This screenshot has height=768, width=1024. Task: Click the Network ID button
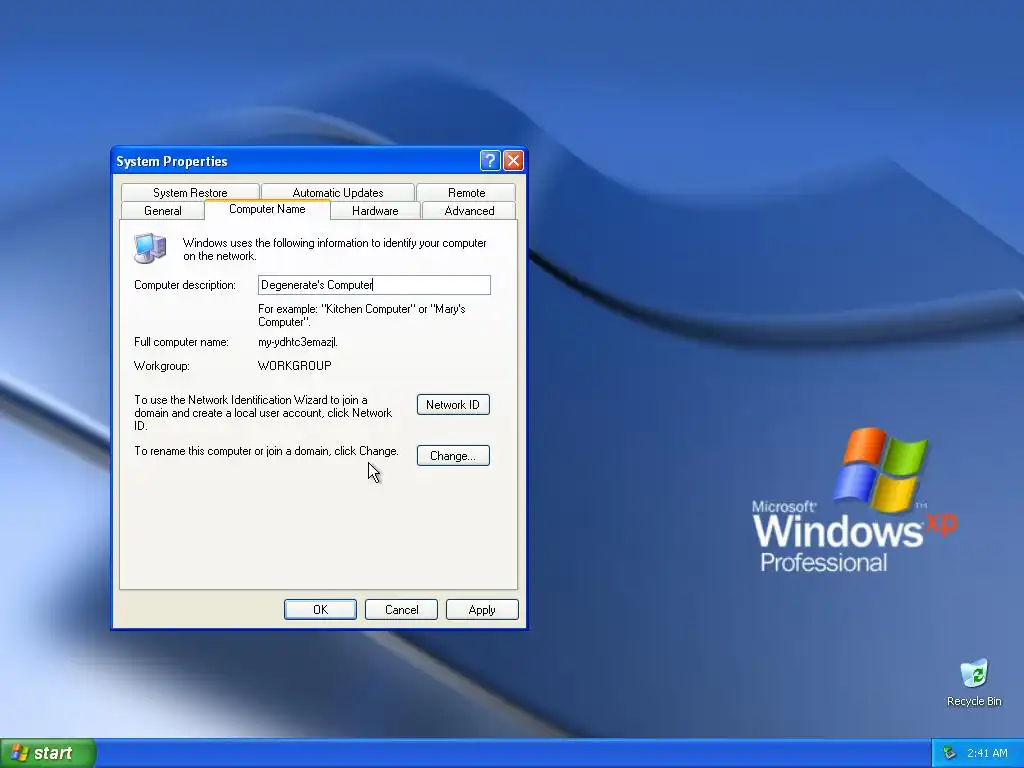453,405
